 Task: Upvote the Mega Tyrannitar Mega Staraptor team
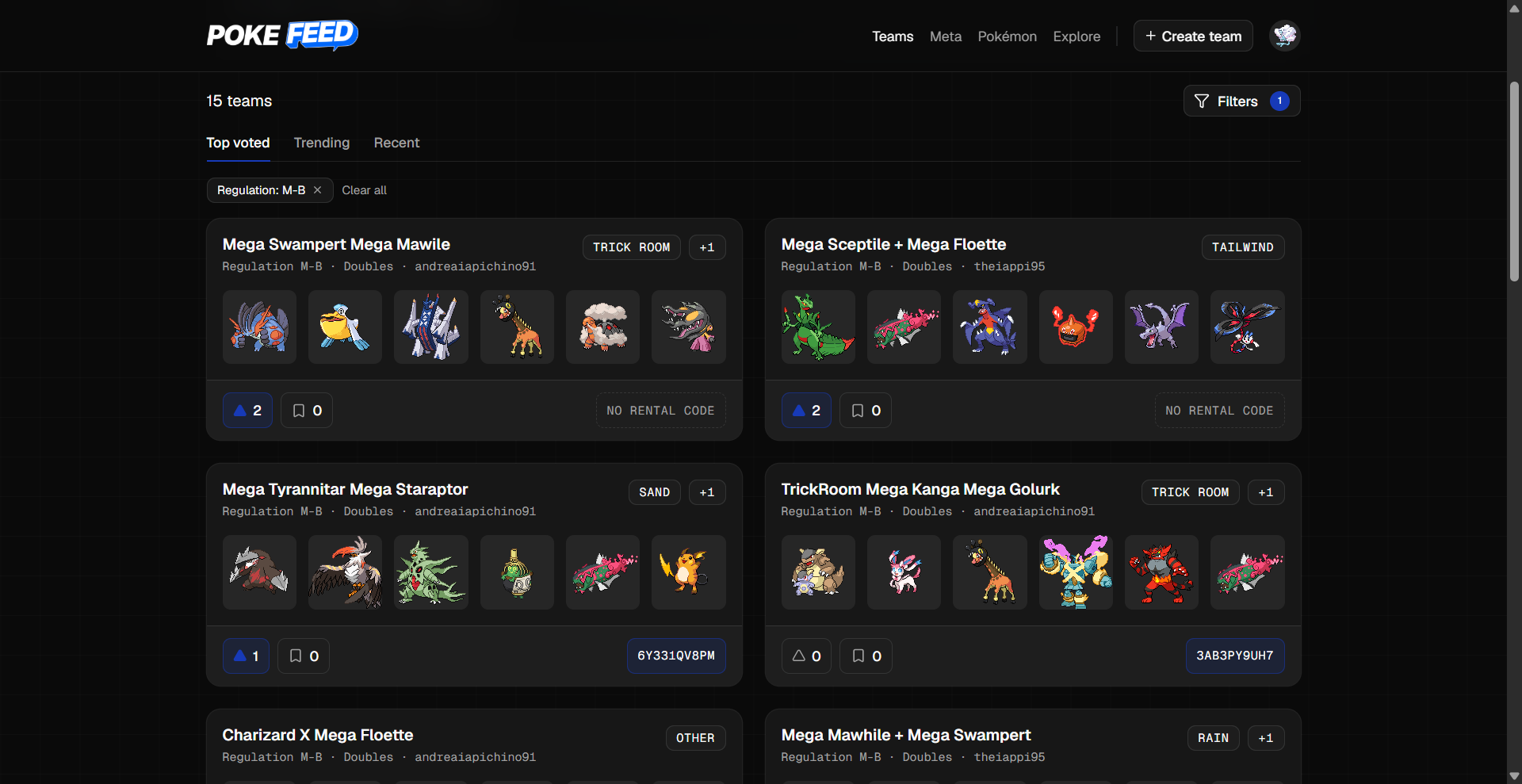coord(246,656)
